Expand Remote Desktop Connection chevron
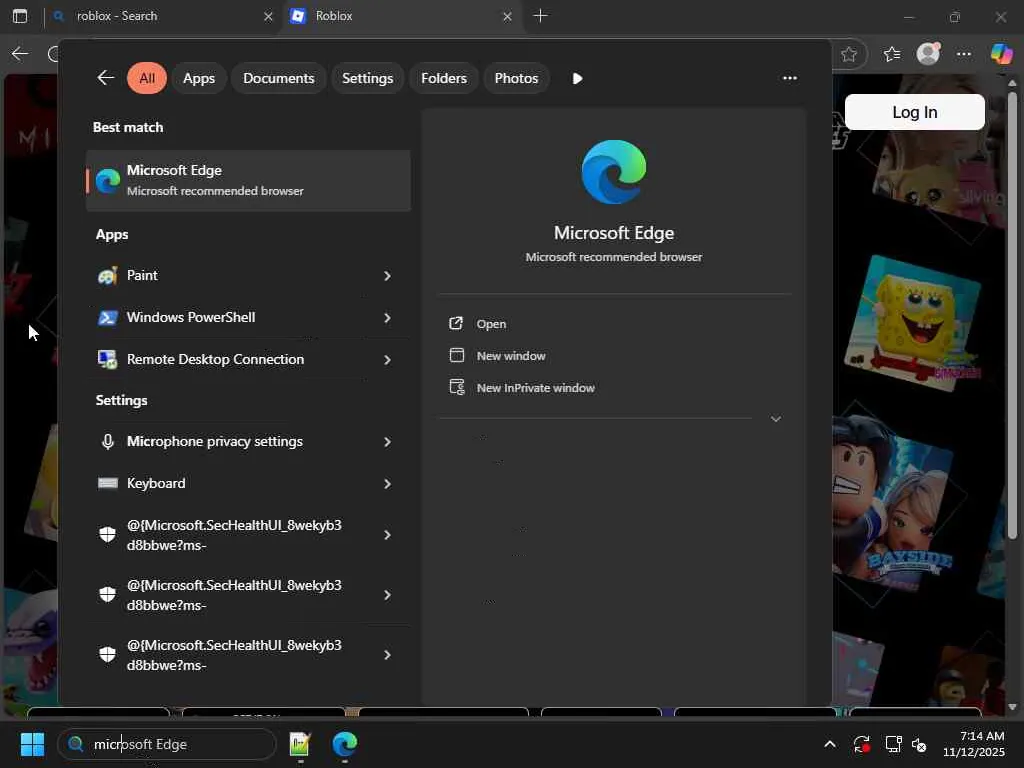 tap(387, 360)
